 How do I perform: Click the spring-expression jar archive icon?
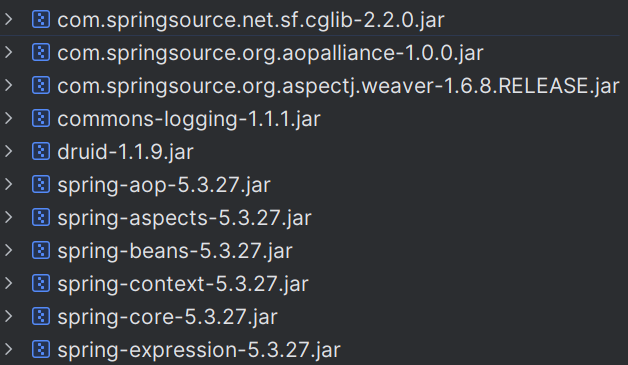(x=41, y=349)
